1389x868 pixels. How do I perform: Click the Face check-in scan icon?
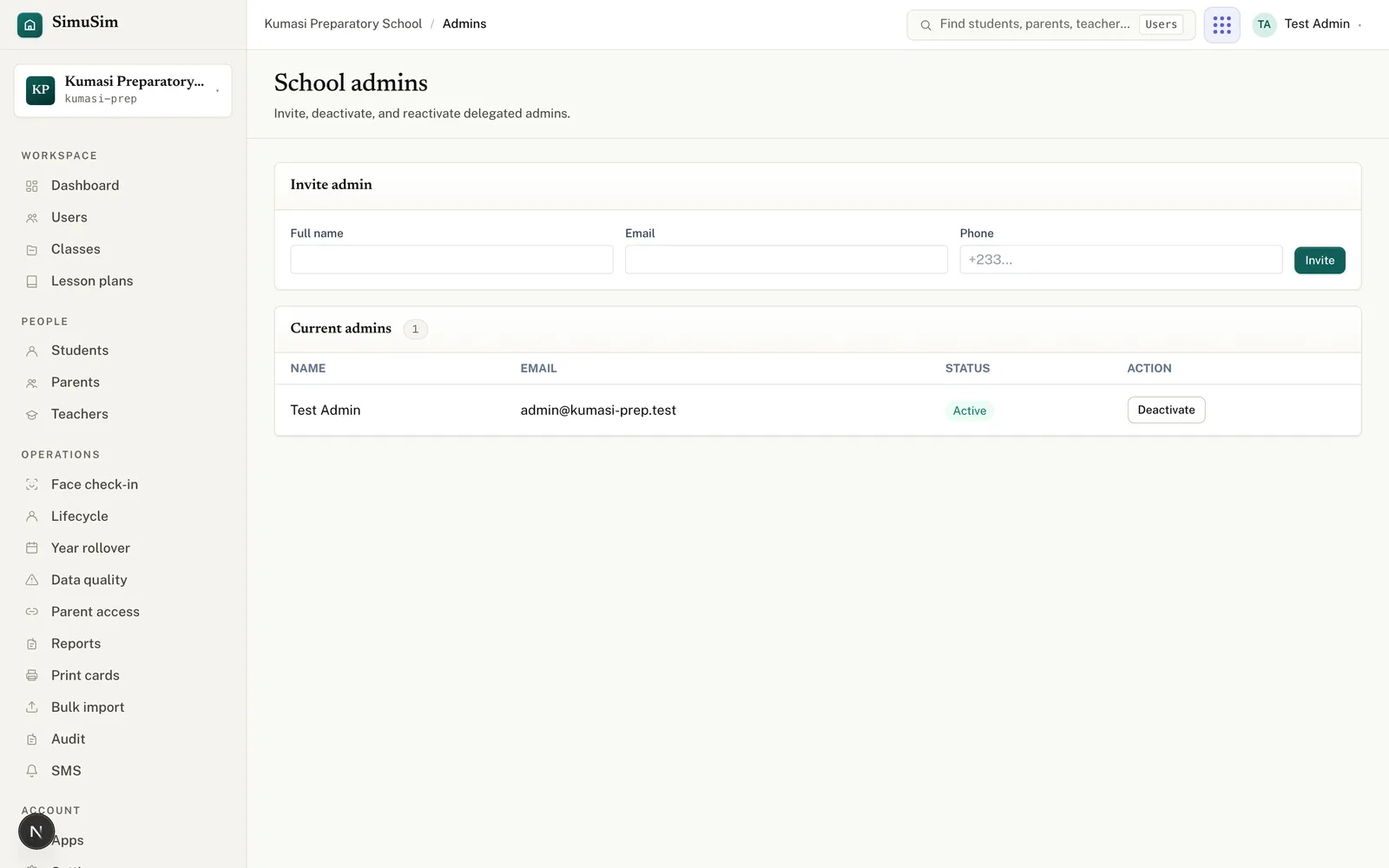(x=32, y=484)
